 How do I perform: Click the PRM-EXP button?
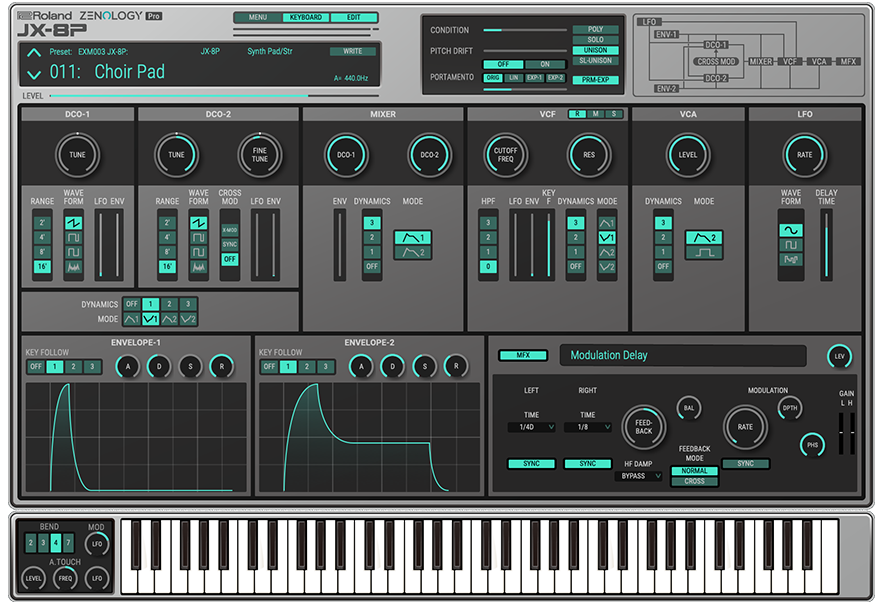595,80
